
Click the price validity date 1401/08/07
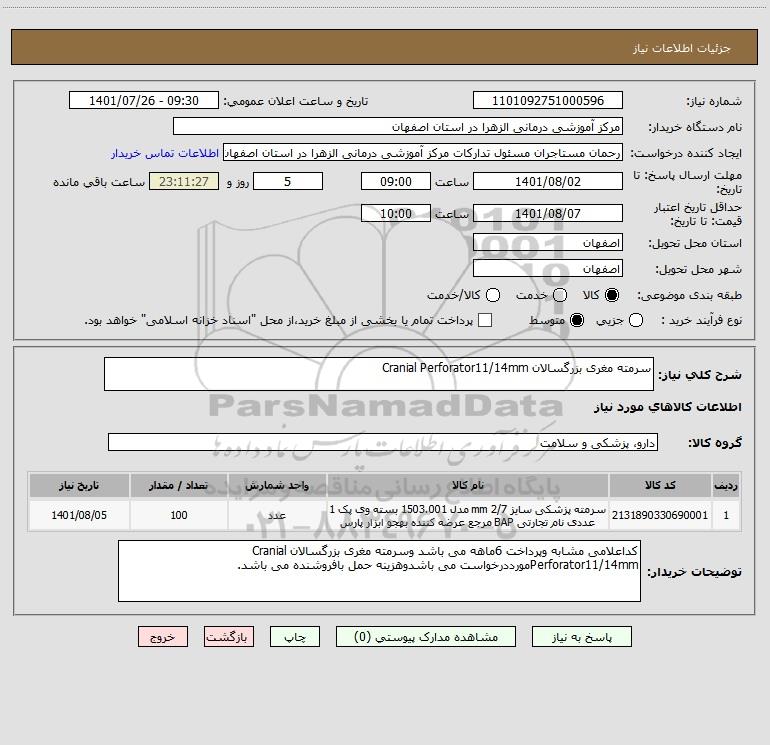point(548,213)
